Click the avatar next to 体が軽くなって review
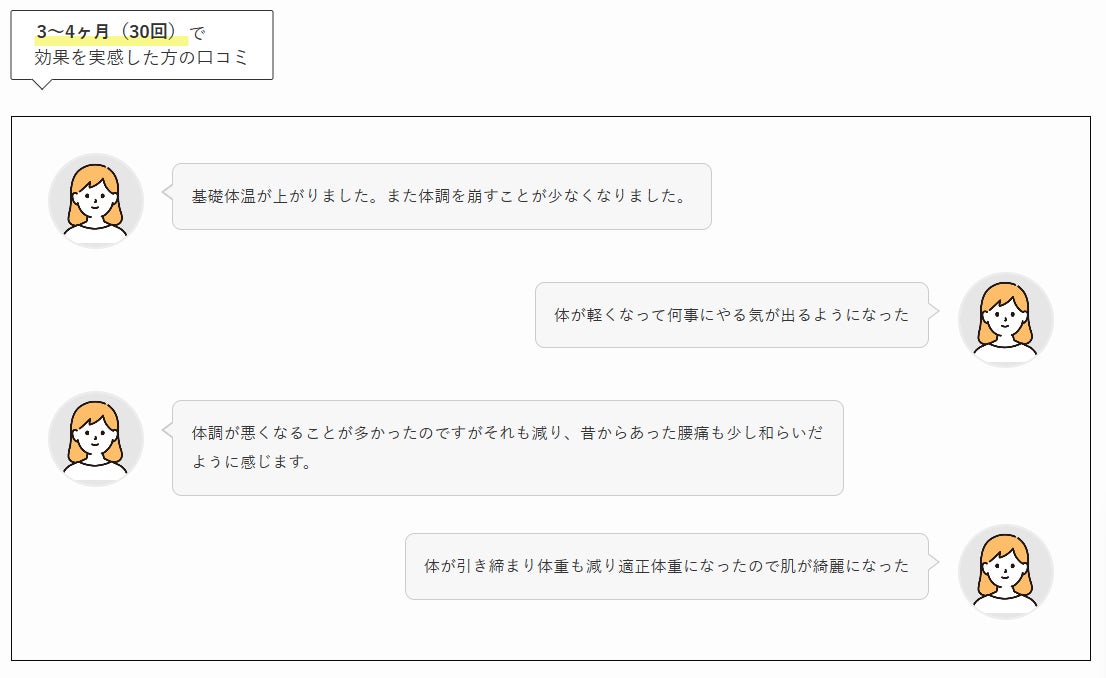The height and width of the screenshot is (678, 1106). click(1005, 319)
